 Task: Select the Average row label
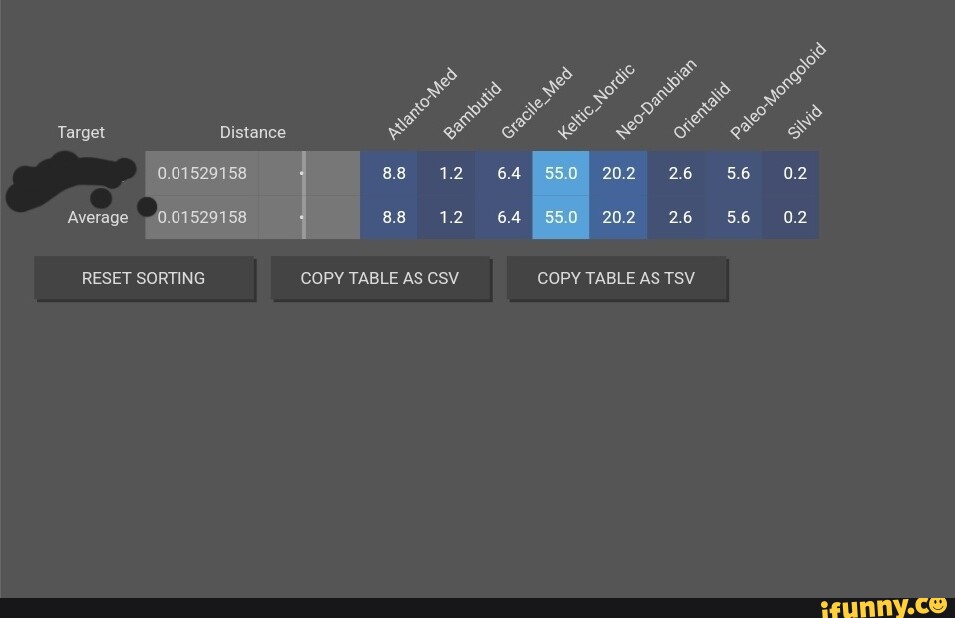click(x=98, y=217)
